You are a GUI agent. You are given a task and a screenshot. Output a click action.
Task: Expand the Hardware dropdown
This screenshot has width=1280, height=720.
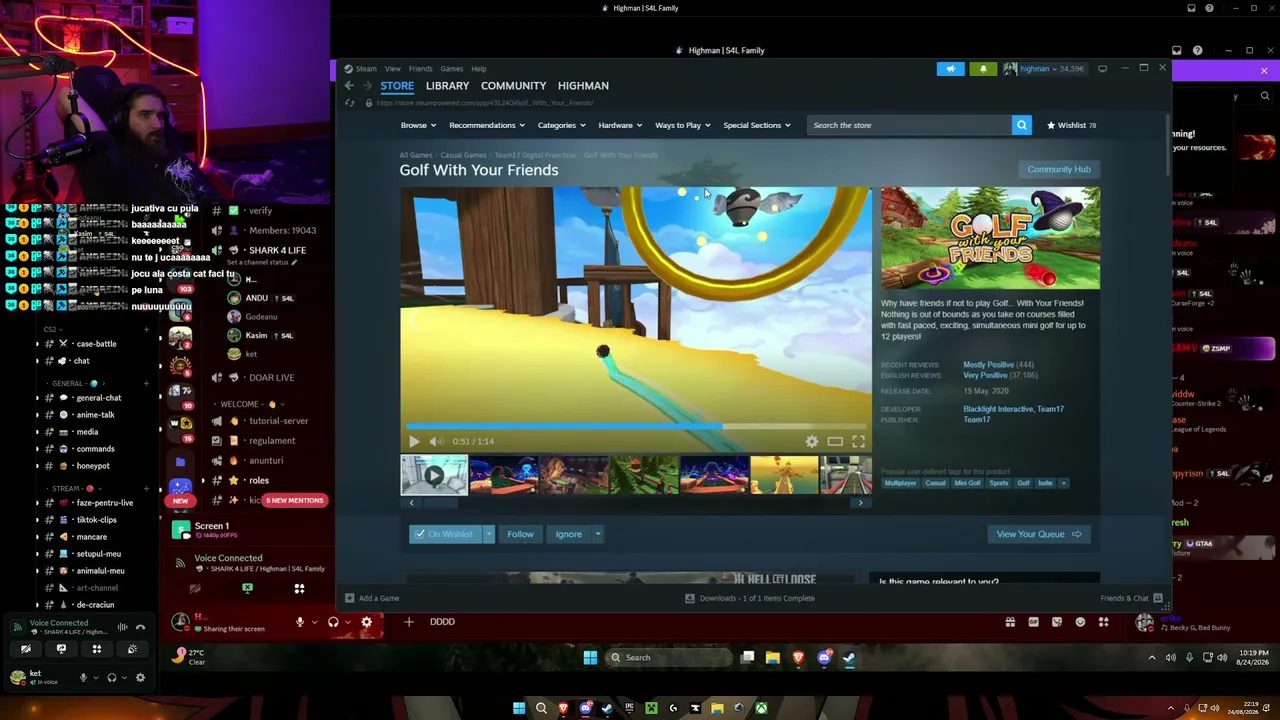[621, 125]
